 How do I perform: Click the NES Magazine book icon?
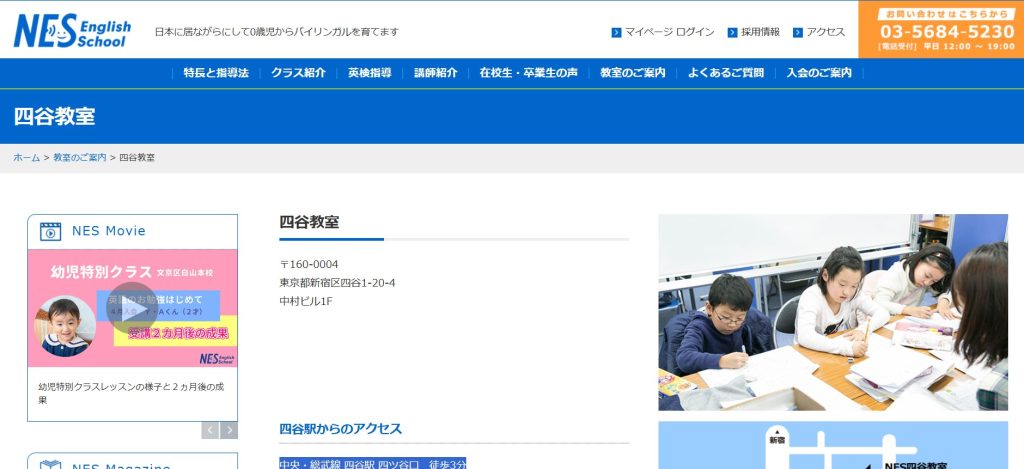click(50, 465)
